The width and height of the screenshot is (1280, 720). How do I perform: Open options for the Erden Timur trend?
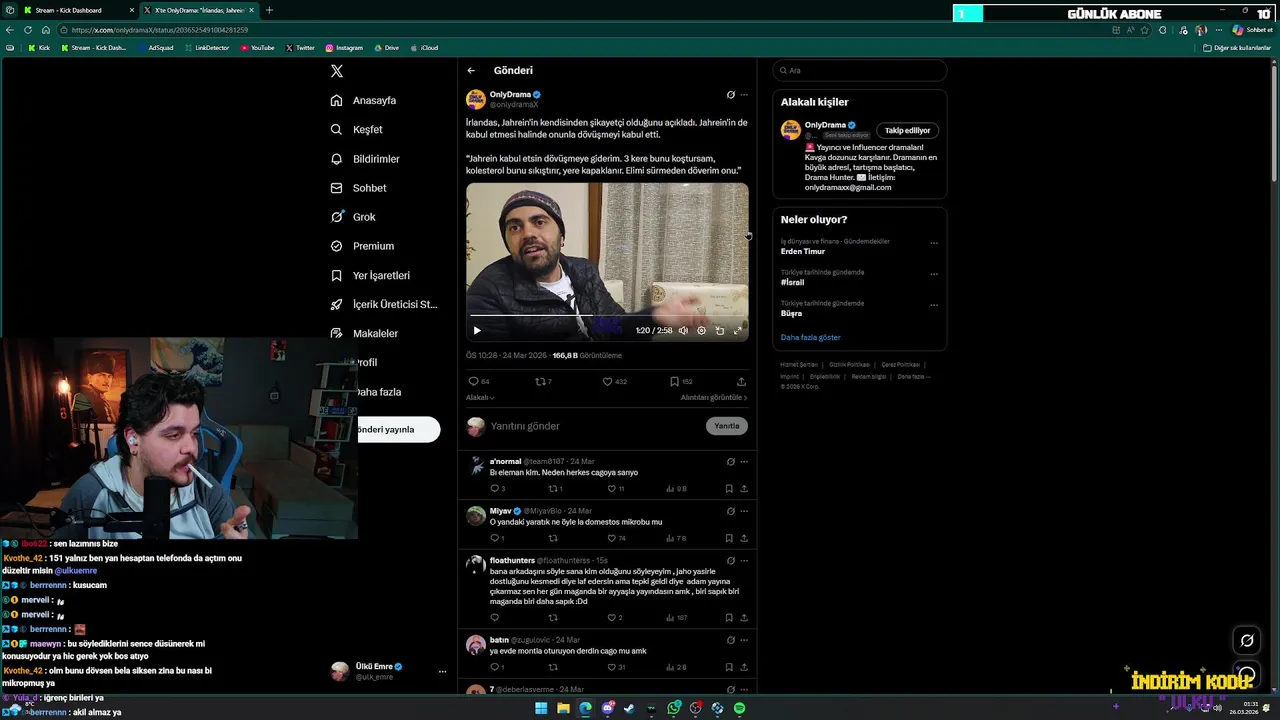coord(934,243)
